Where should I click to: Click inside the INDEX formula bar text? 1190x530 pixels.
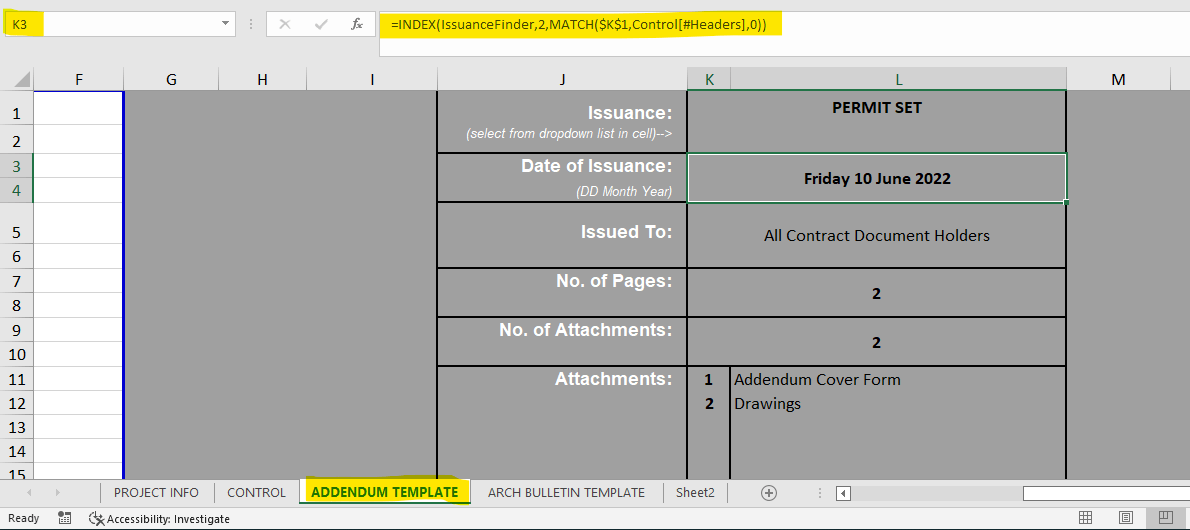tap(578, 25)
